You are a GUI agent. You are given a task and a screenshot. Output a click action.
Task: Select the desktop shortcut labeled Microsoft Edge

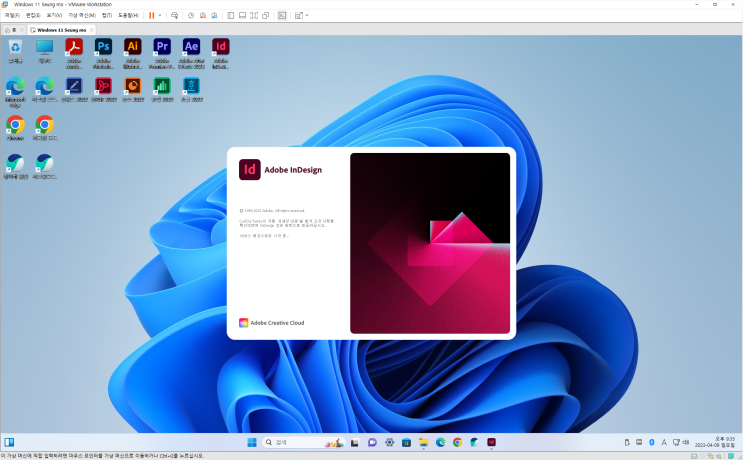coord(15,92)
